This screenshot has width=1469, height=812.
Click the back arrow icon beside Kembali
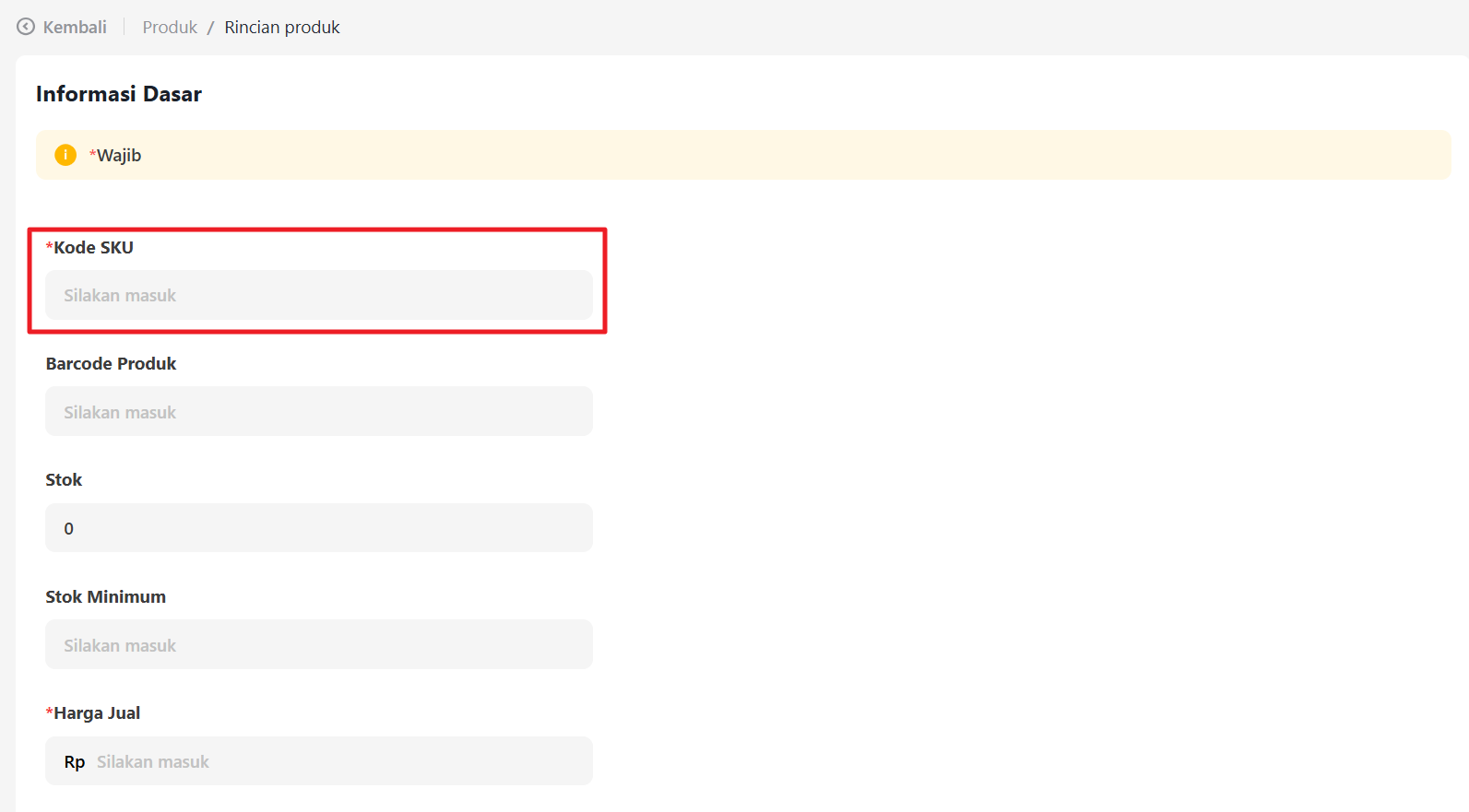[x=26, y=27]
